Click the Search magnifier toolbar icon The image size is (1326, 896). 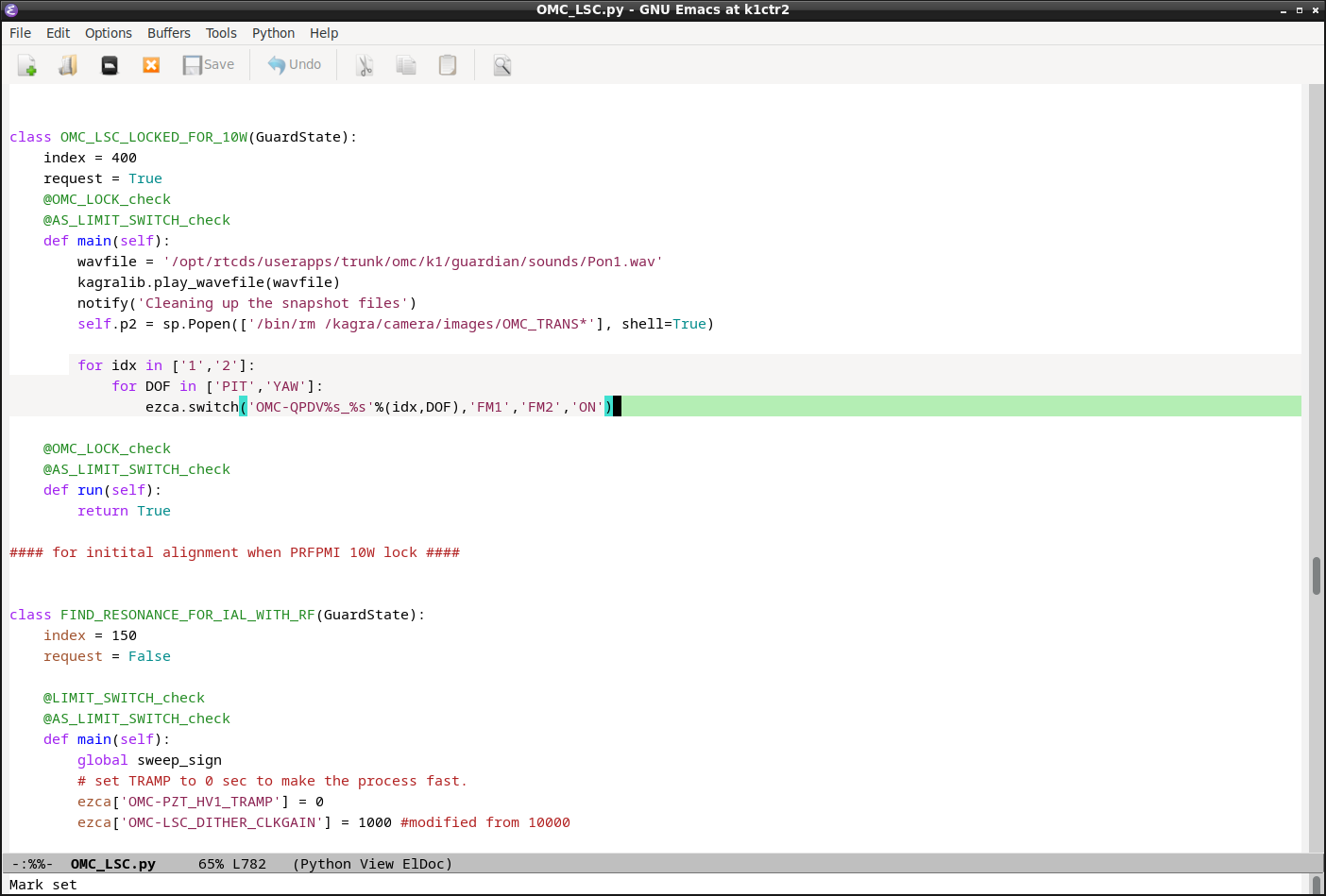[x=502, y=65]
